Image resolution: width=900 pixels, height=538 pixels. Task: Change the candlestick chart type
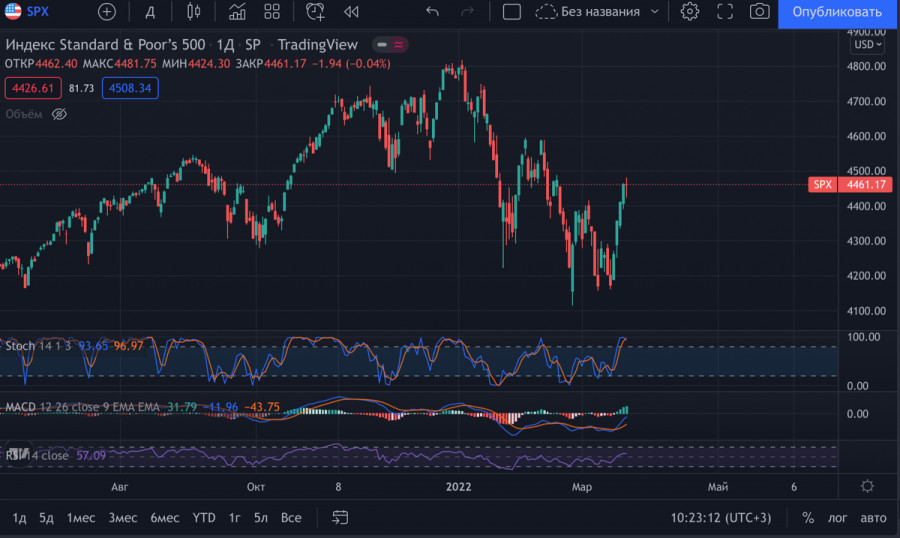click(193, 11)
